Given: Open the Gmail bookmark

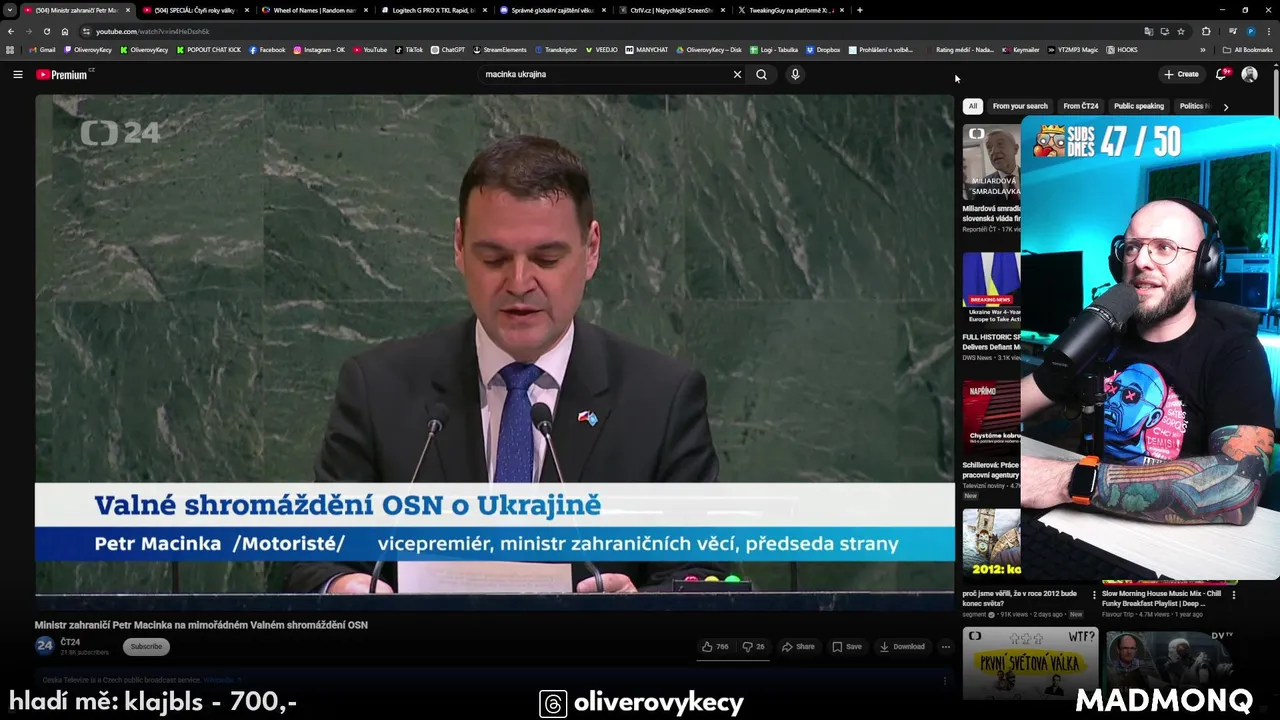Looking at the screenshot, I should (x=42, y=49).
